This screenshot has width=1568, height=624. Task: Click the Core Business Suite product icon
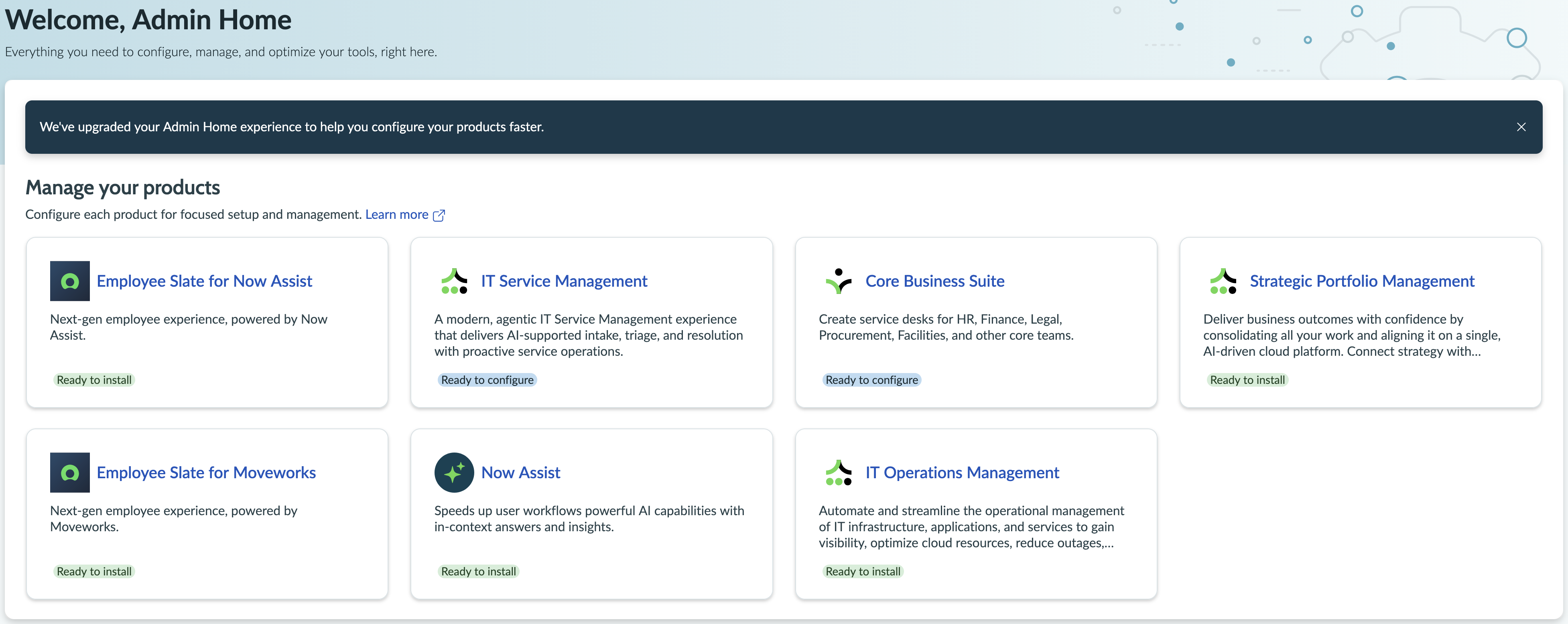pyautogui.click(x=839, y=281)
